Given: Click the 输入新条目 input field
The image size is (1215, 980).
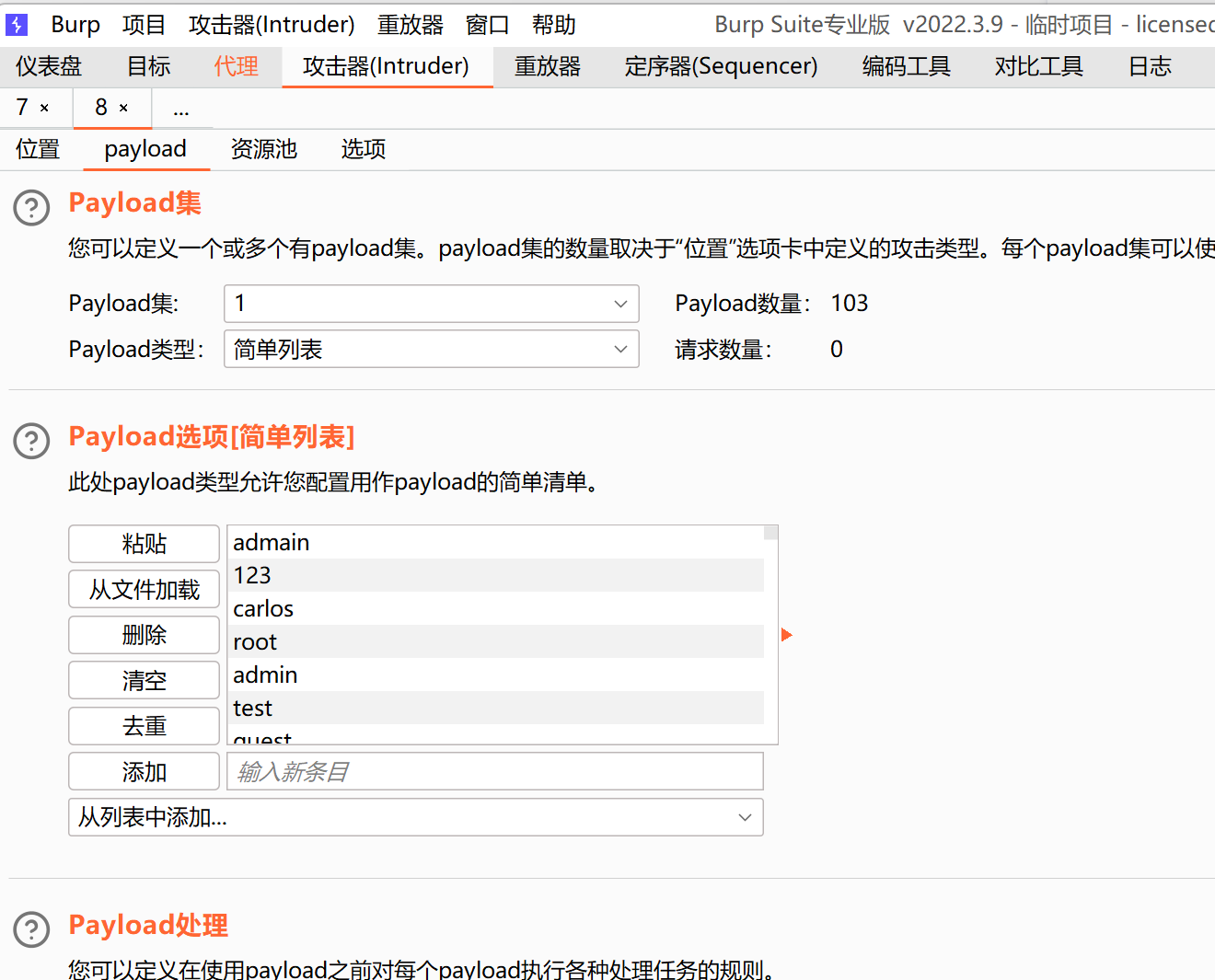Looking at the screenshot, I should [495, 772].
